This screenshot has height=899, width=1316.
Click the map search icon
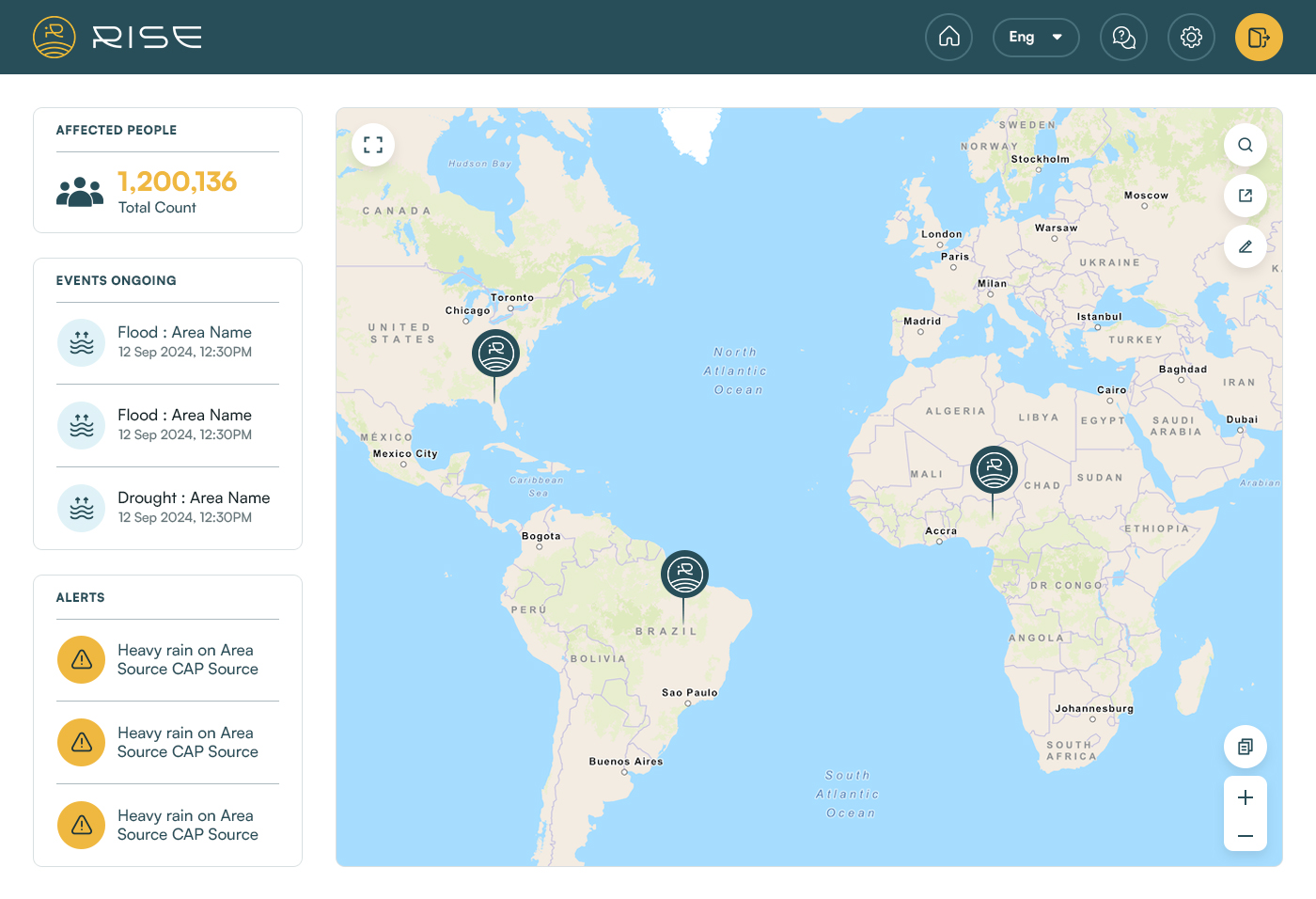click(x=1245, y=145)
